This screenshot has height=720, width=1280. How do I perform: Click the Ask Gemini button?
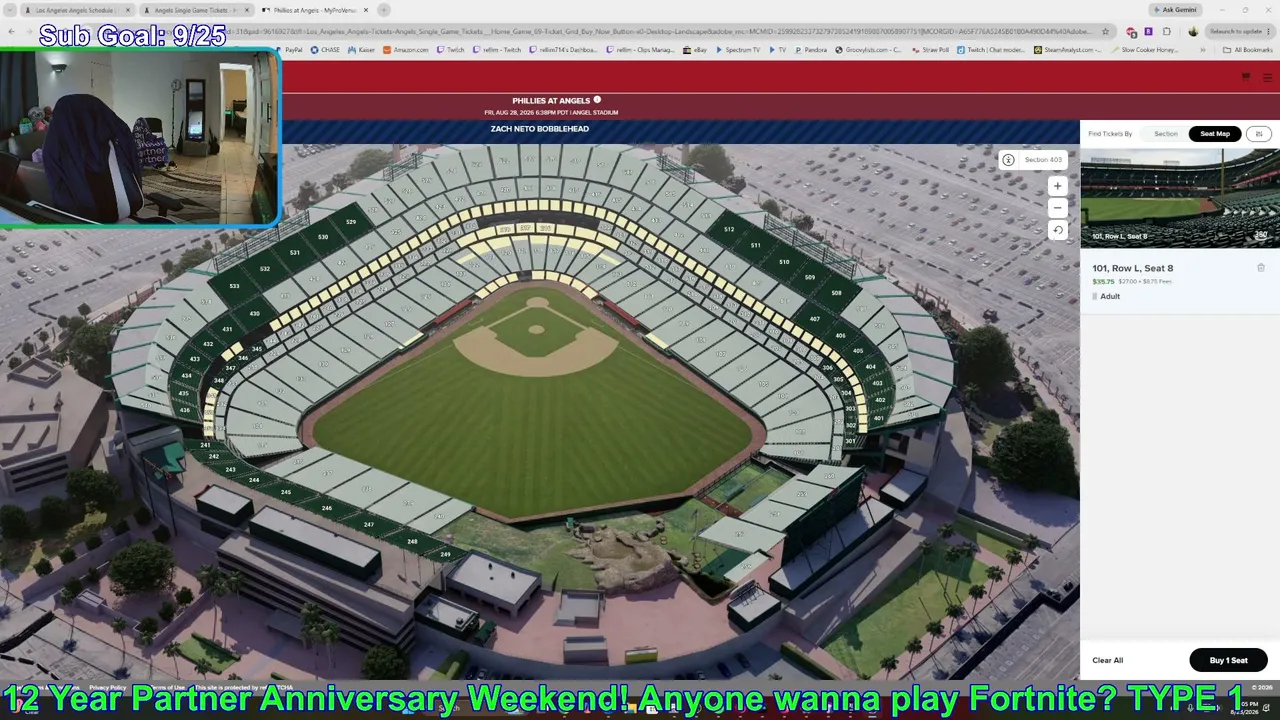[1174, 10]
